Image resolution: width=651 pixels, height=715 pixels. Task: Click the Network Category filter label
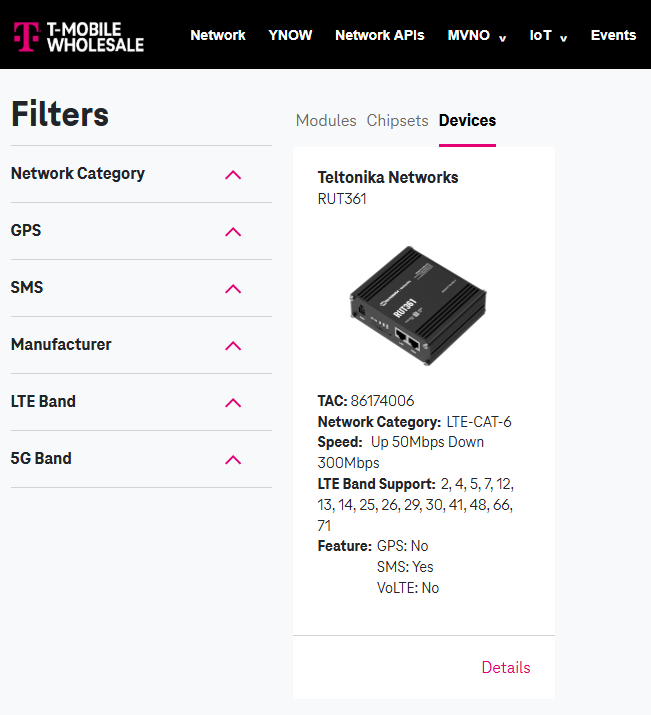(78, 173)
